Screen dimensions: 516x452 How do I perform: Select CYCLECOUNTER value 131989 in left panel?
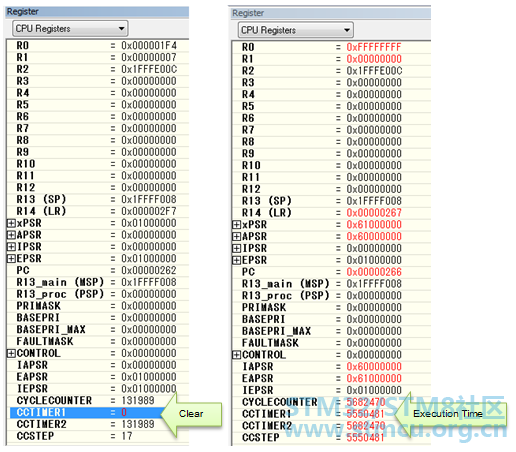tap(138, 401)
